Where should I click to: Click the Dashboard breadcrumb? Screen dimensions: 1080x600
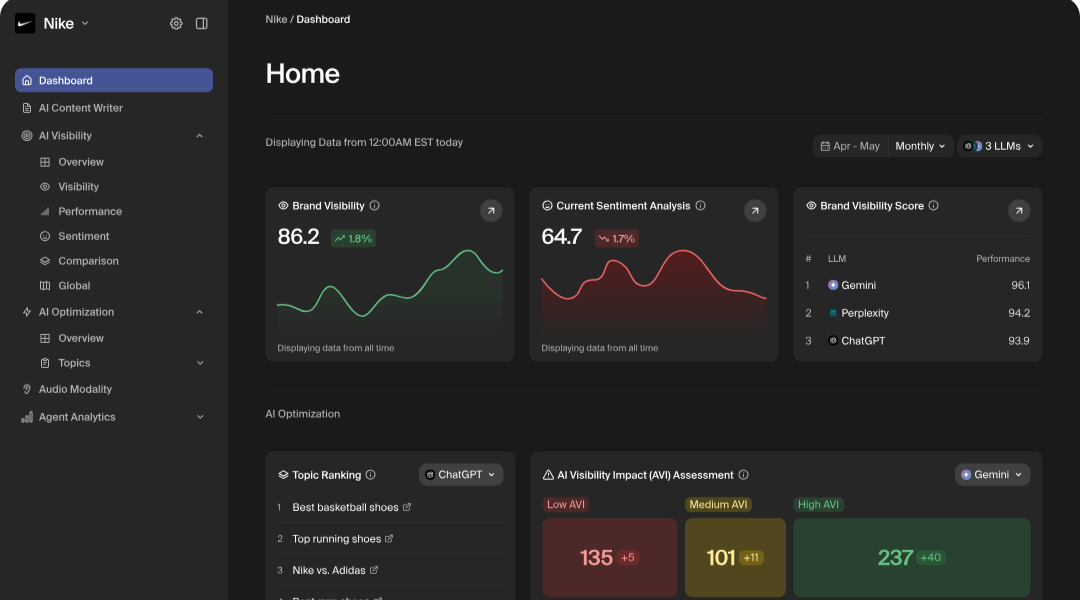(x=323, y=19)
